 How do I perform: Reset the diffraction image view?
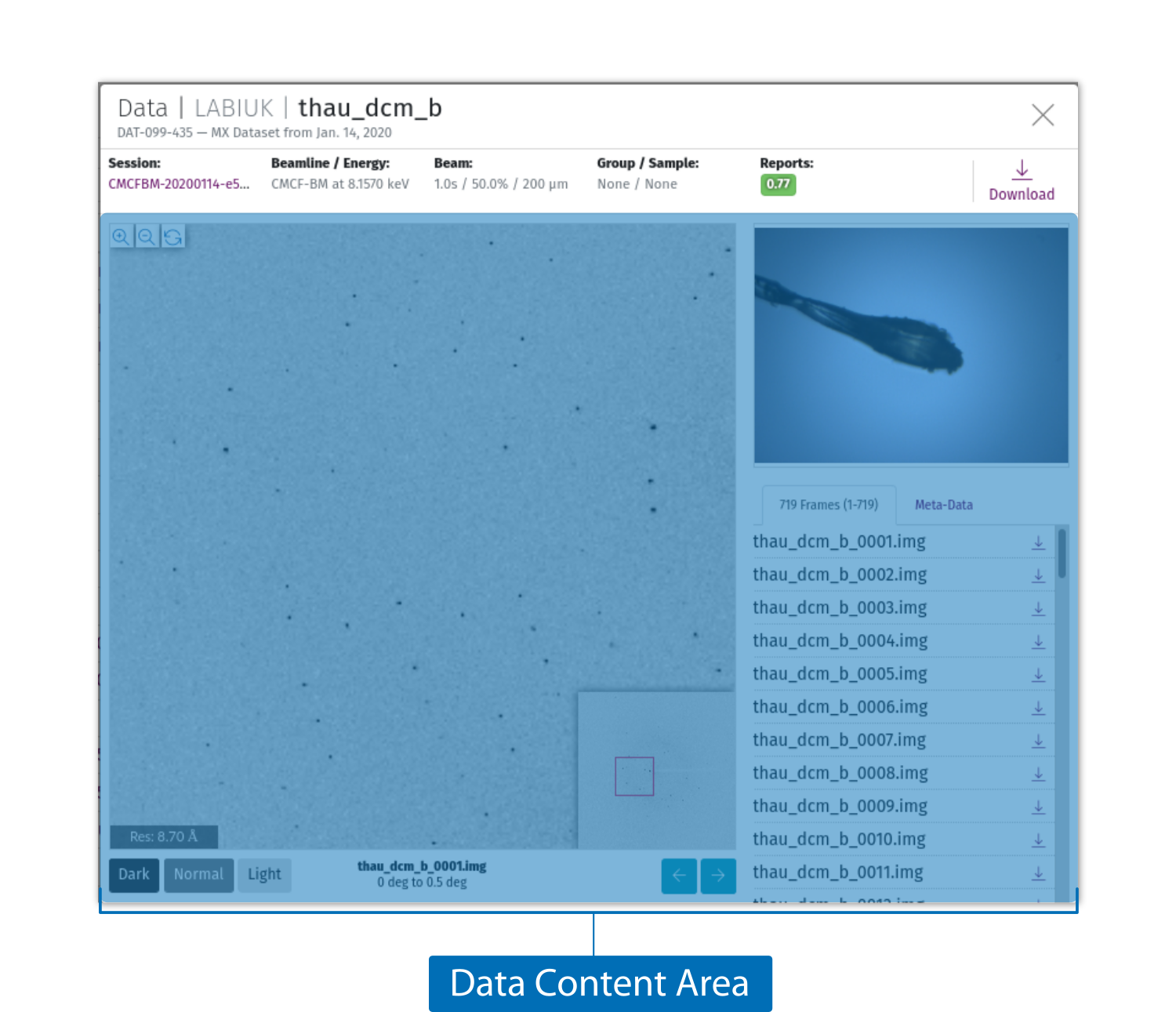[172, 236]
